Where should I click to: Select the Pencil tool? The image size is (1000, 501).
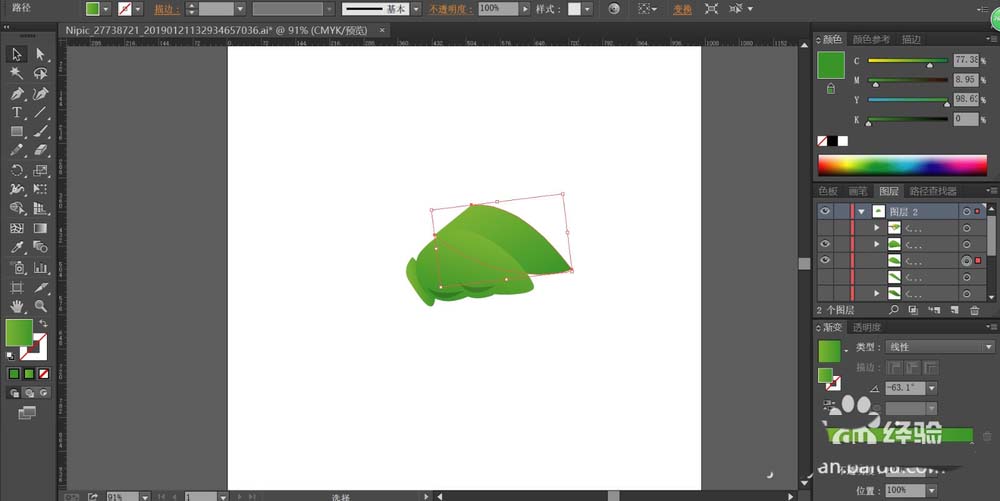[x=17, y=151]
